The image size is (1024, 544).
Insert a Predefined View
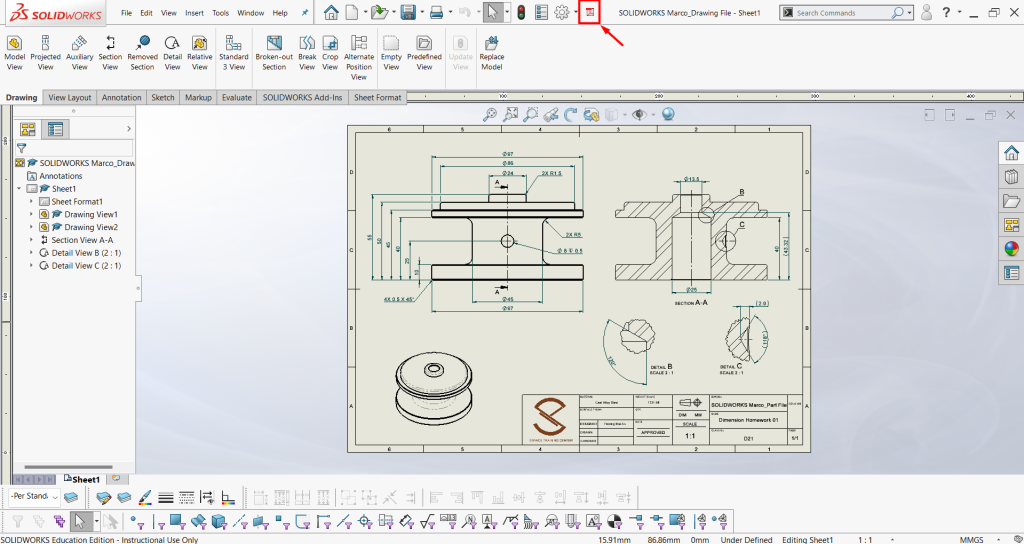[424, 54]
